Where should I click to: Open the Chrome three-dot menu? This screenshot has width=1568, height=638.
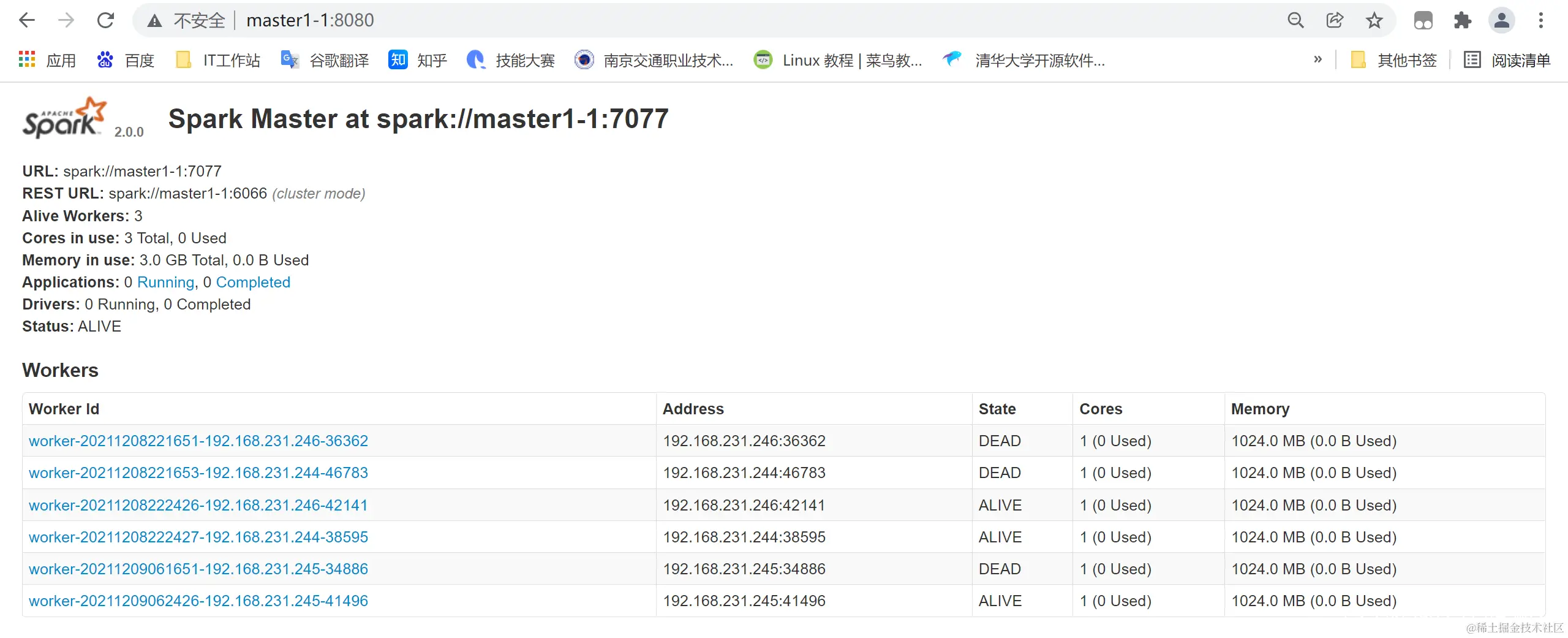point(1541,20)
